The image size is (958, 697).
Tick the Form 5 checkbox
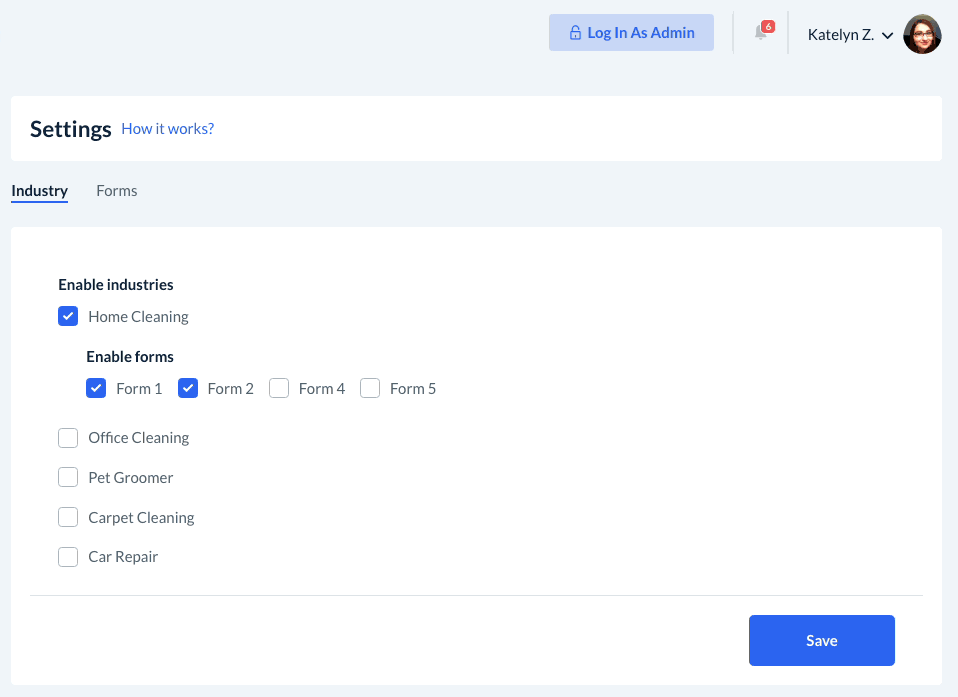click(370, 389)
